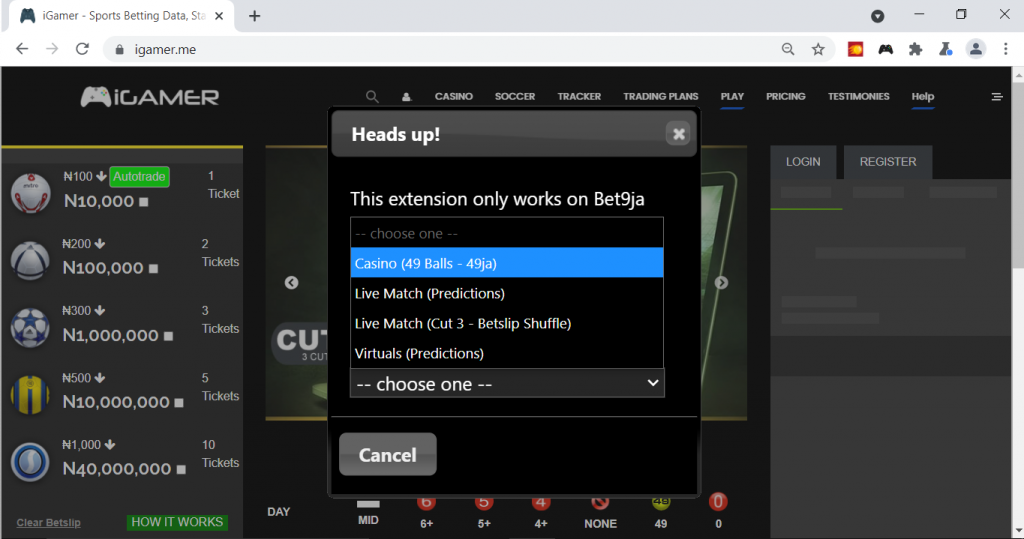The image size is (1024, 539).
Task: Go to previous carousel slide
Action: pos(291,283)
